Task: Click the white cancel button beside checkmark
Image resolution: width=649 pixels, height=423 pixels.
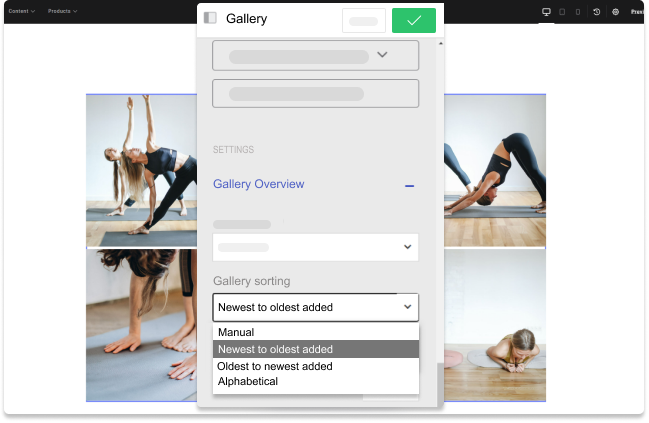Action: [363, 20]
